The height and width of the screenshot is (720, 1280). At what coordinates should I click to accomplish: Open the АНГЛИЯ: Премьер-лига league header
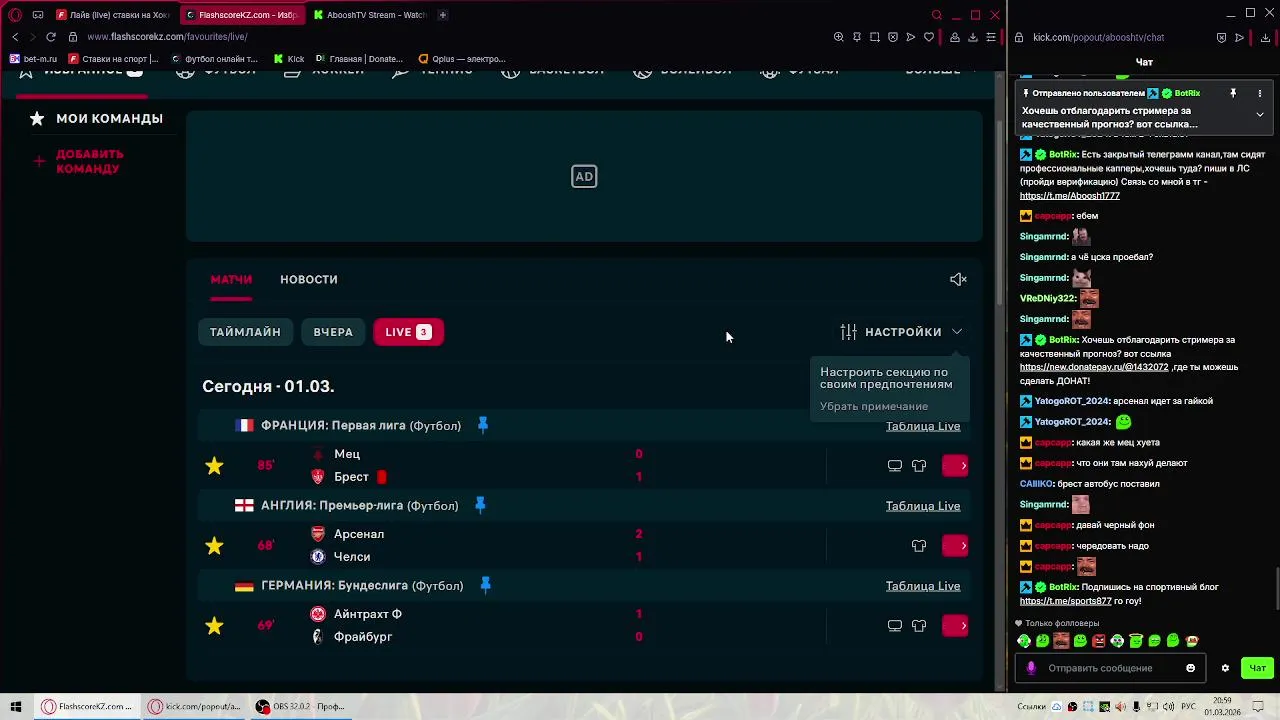pos(359,506)
